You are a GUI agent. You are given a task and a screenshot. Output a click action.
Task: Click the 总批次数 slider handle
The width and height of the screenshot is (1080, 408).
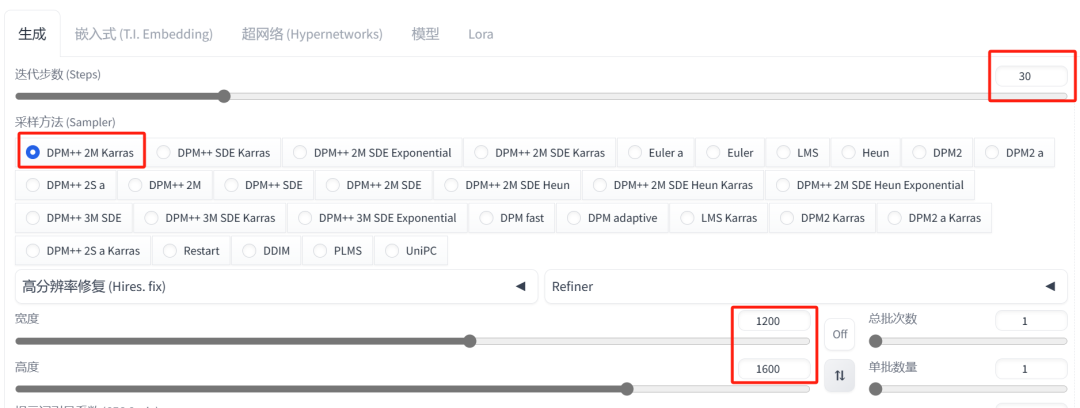876,340
